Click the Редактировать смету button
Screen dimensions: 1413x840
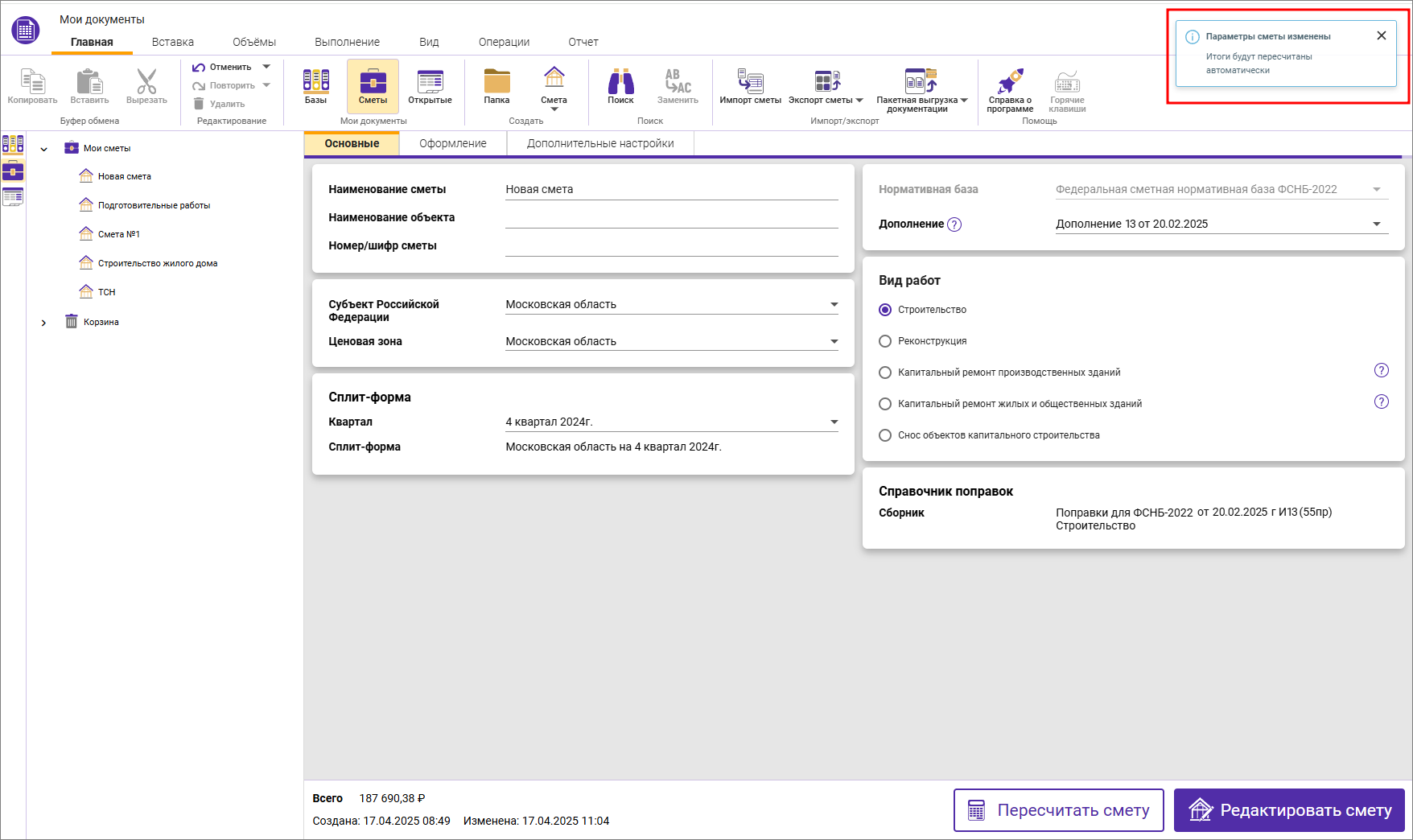1288,810
